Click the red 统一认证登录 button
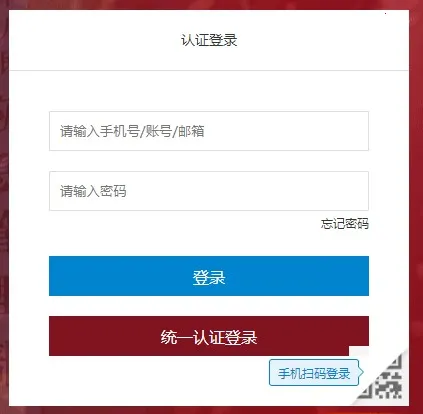The height and width of the screenshot is (414, 423). (209, 336)
